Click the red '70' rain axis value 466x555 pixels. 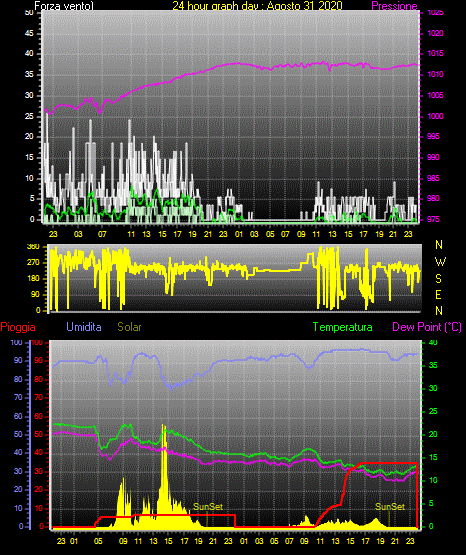[38, 397]
